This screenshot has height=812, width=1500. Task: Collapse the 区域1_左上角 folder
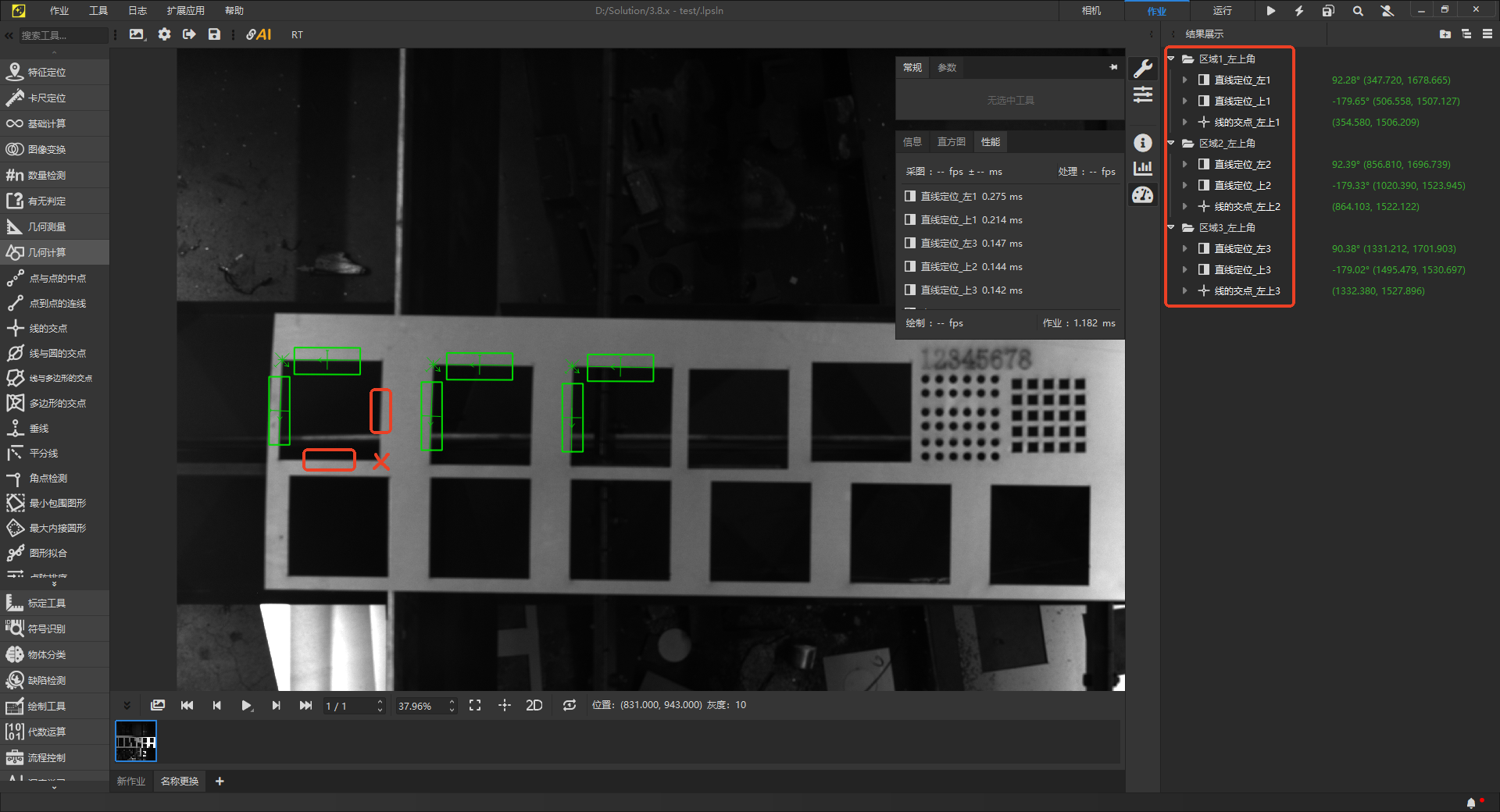pyautogui.click(x=1171, y=59)
